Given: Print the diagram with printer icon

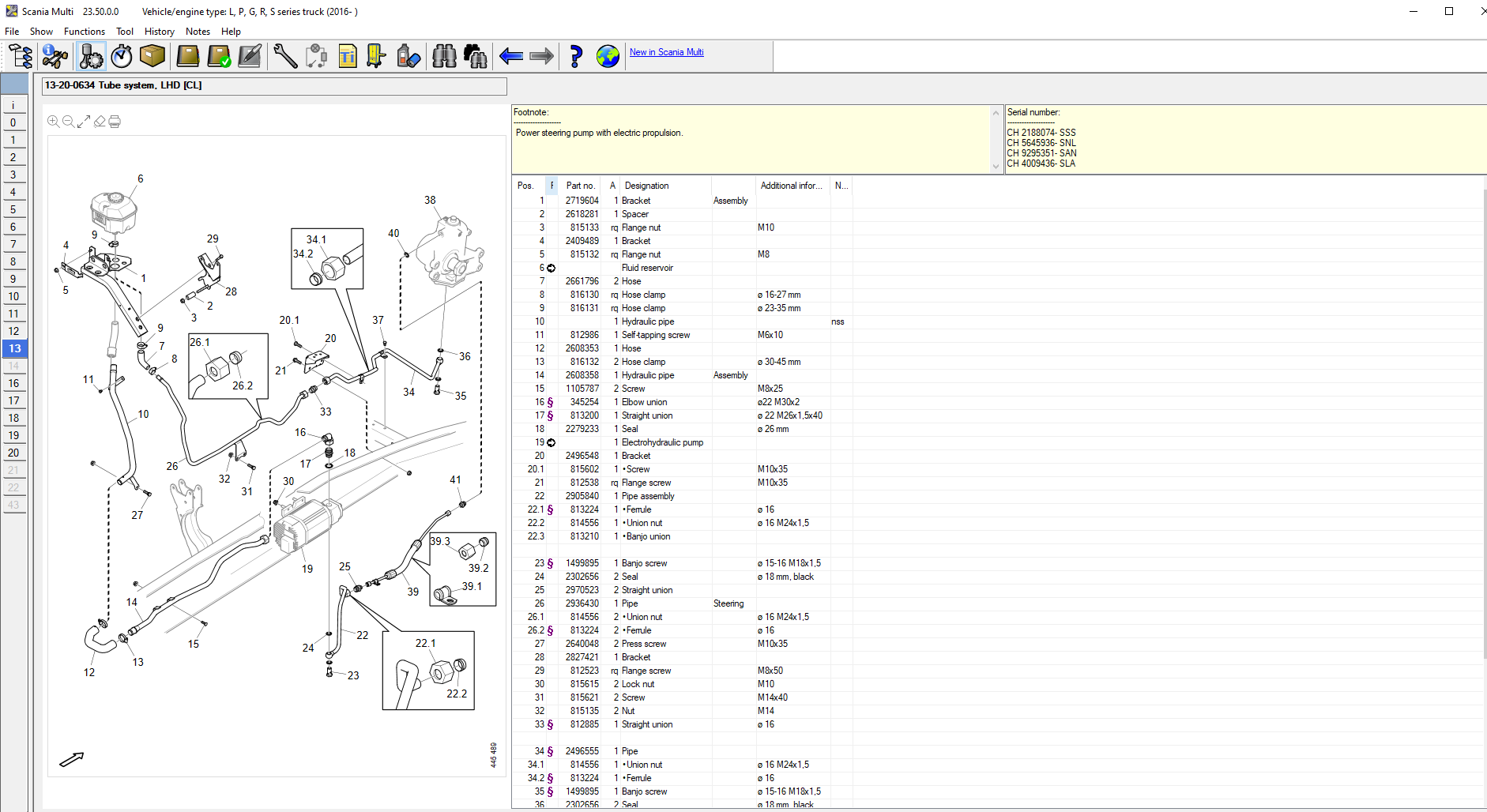Looking at the screenshot, I should click(115, 122).
